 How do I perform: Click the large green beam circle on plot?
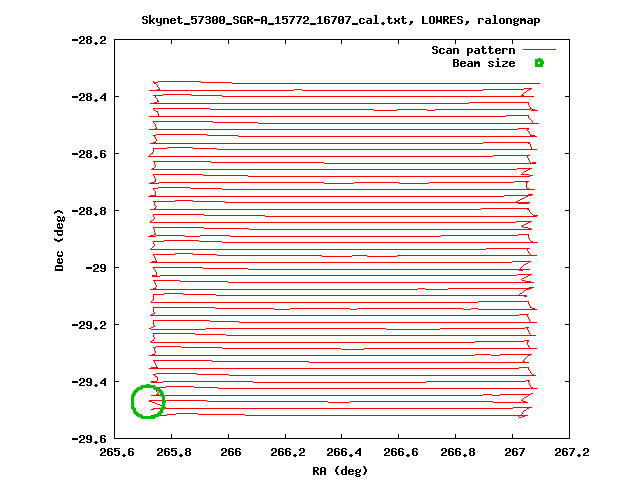click(x=148, y=402)
